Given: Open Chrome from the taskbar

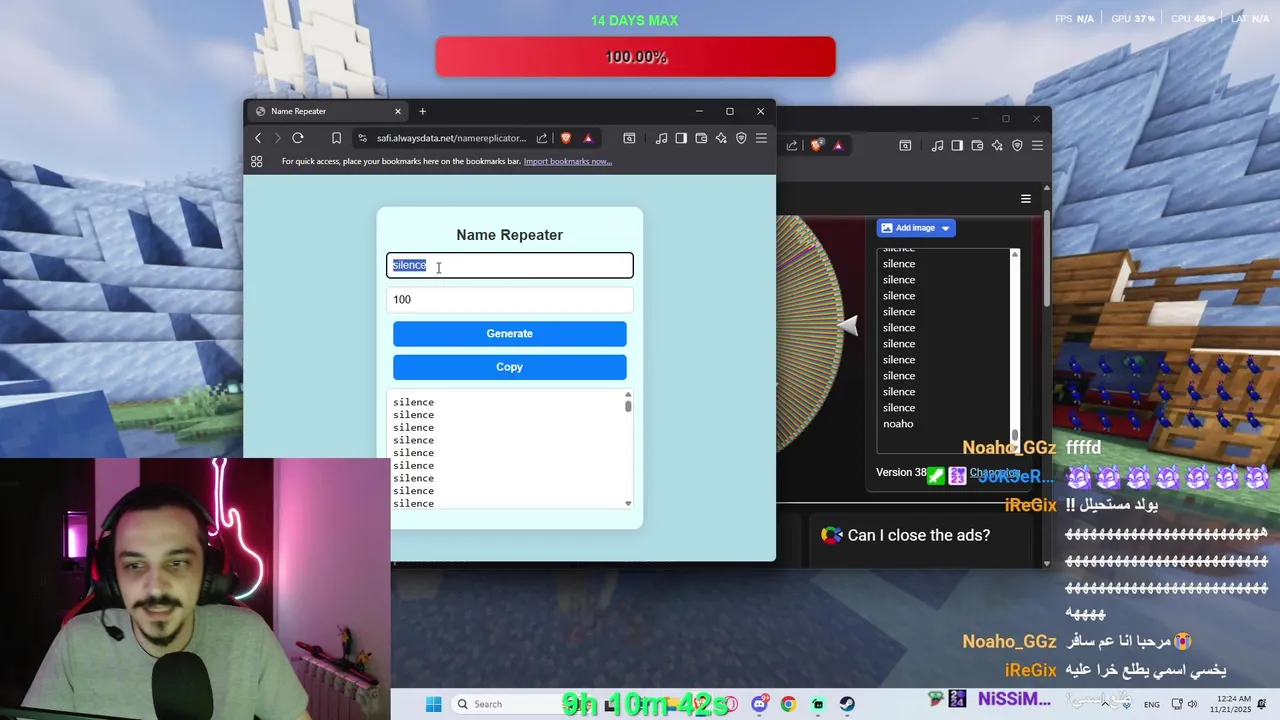Looking at the screenshot, I should [789, 704].
